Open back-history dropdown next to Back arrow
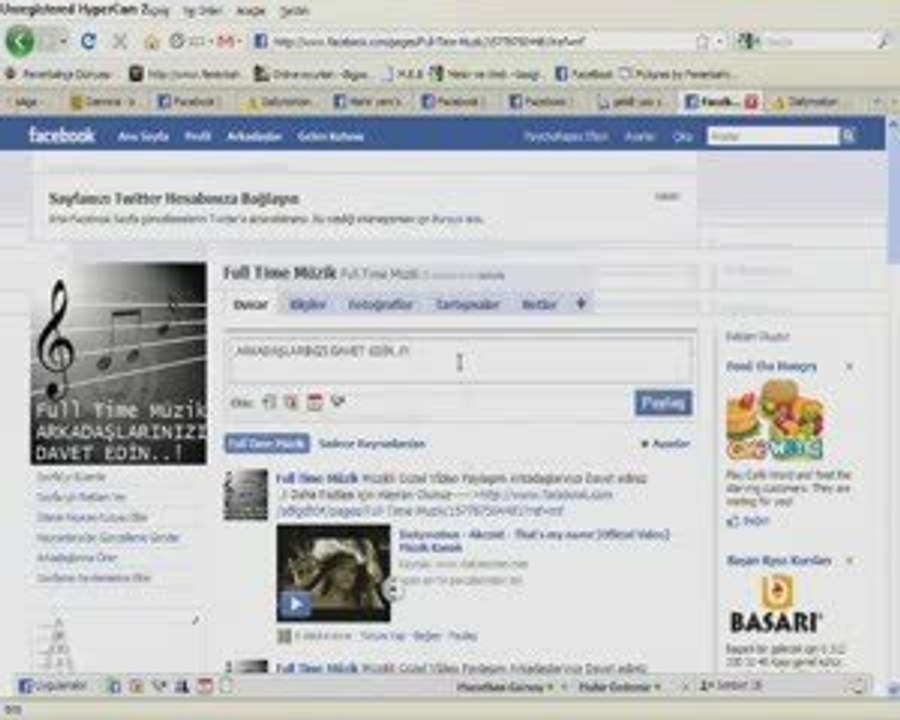900x720 pixels. [63, 41]
